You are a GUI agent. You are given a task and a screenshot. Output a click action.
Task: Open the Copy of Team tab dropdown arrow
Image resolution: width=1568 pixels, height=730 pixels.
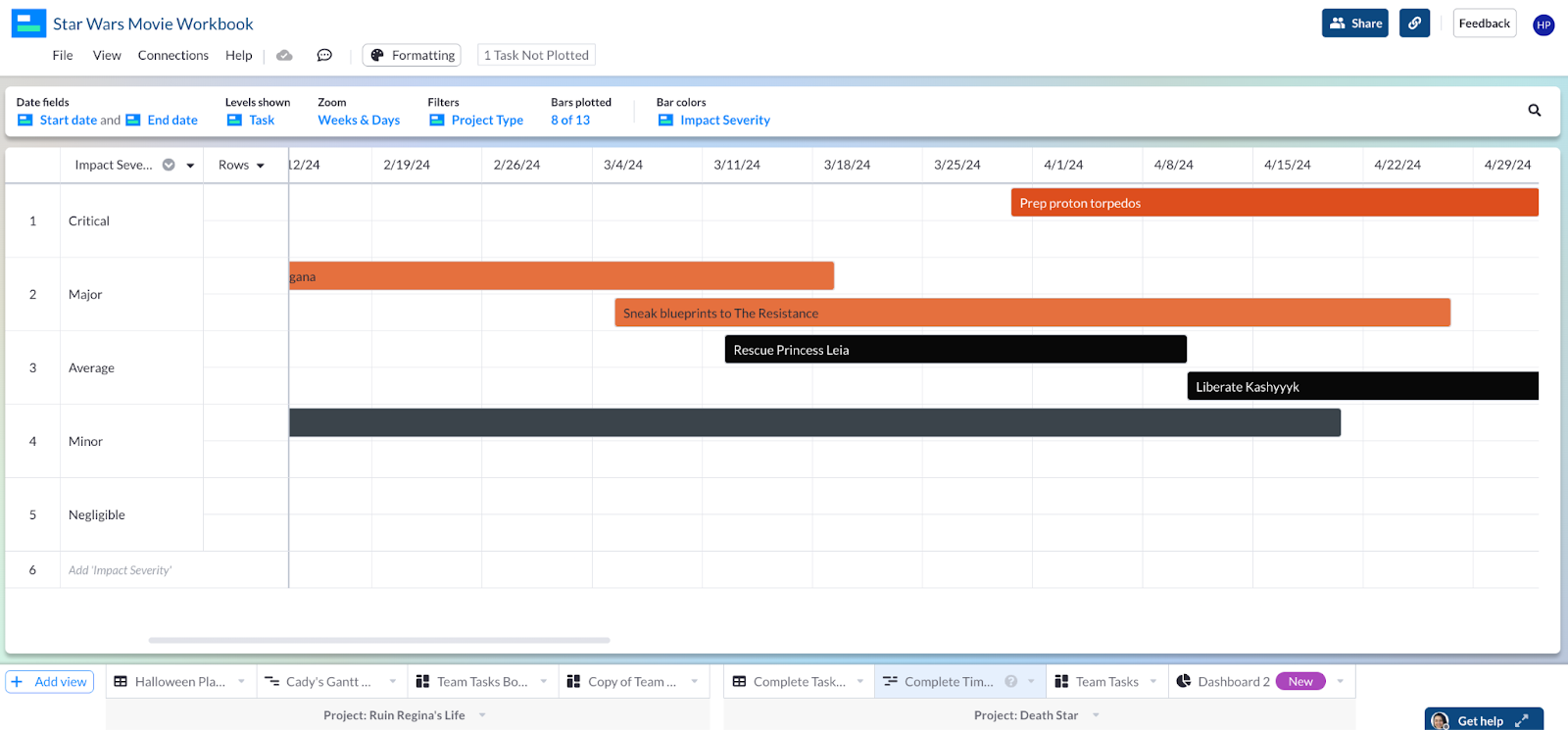(x=695, y=682)
